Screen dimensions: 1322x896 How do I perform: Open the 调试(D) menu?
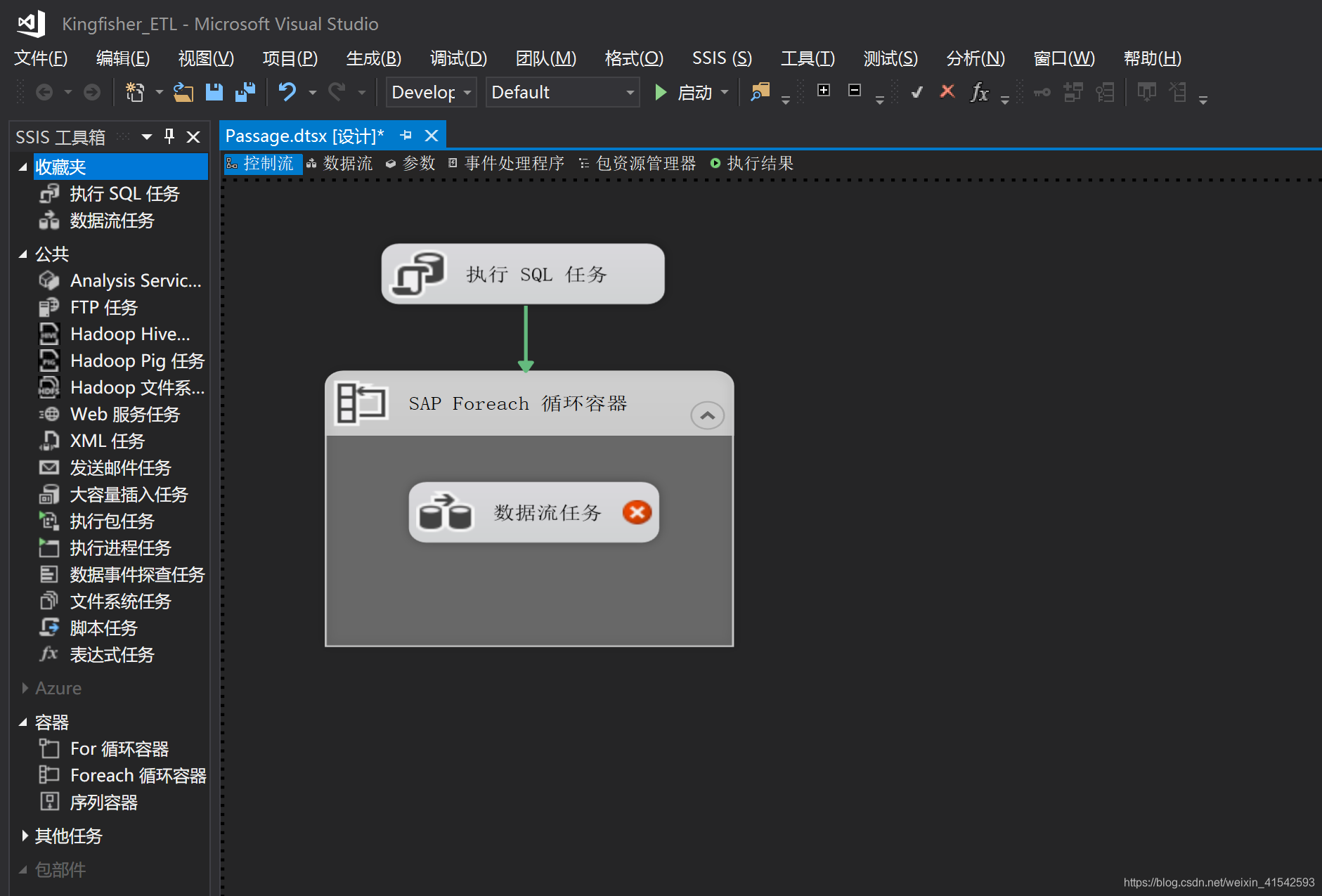point(458,58)
